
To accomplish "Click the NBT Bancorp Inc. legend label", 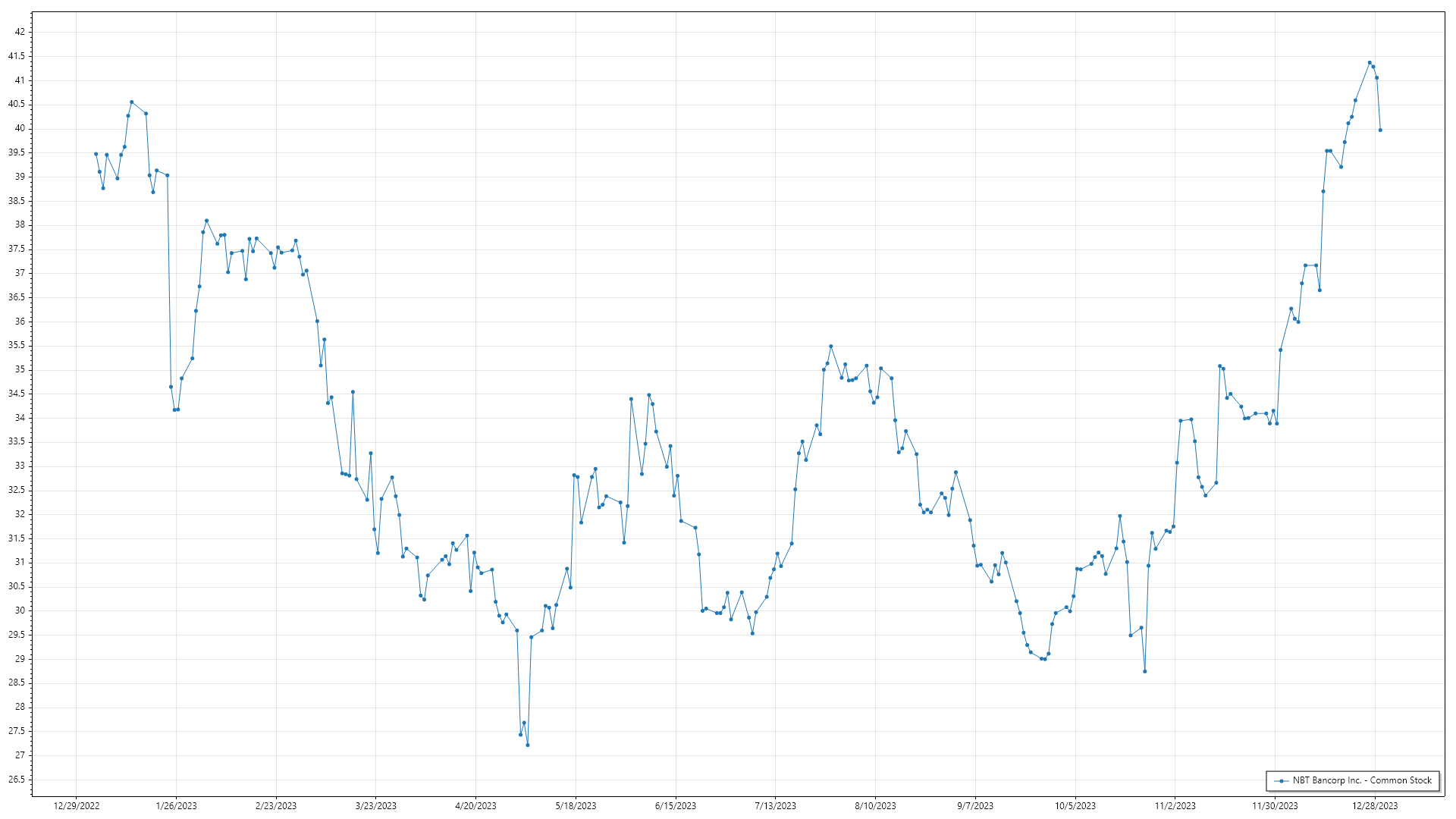I will click(1362, 780).
